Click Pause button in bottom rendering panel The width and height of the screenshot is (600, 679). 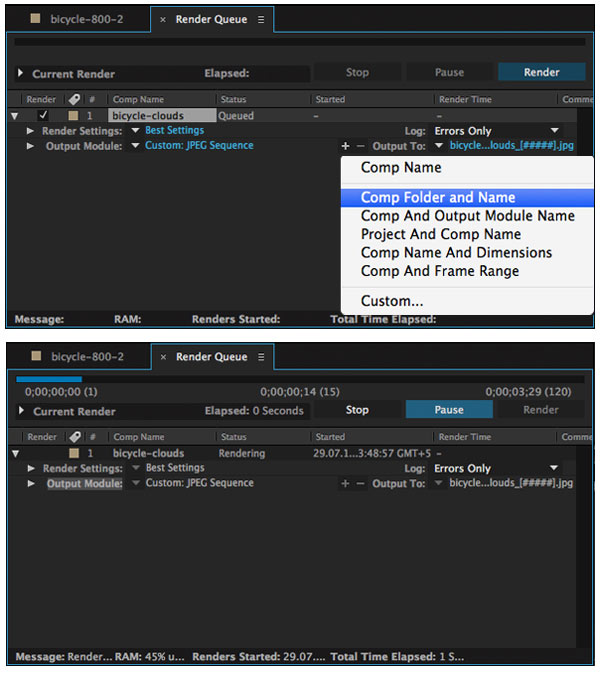coord(449,410)
